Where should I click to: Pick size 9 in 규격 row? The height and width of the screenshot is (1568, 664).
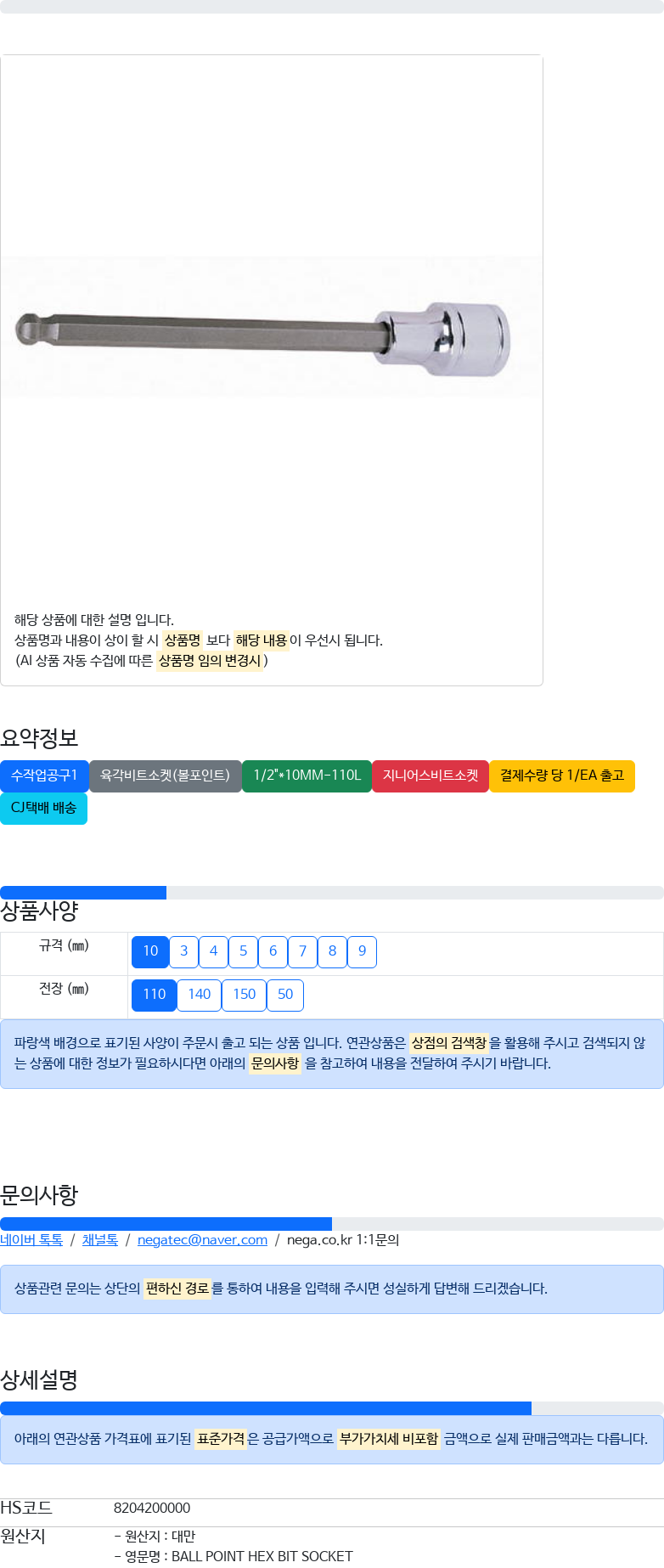(x=362, y=951)
